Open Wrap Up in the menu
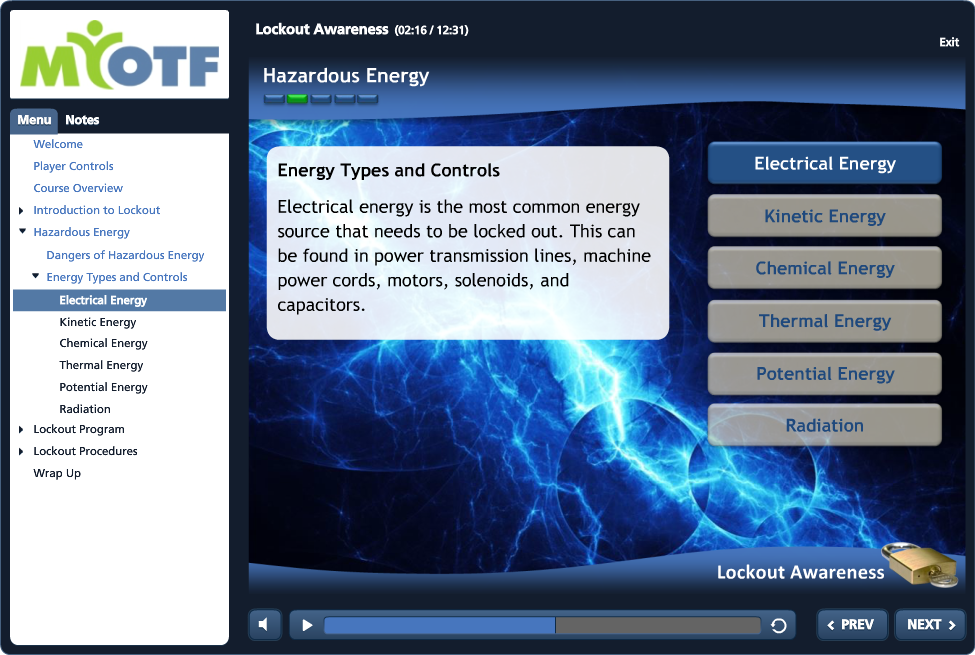The image size is (975, 655). pyautogui.click(x=57, y=473)
